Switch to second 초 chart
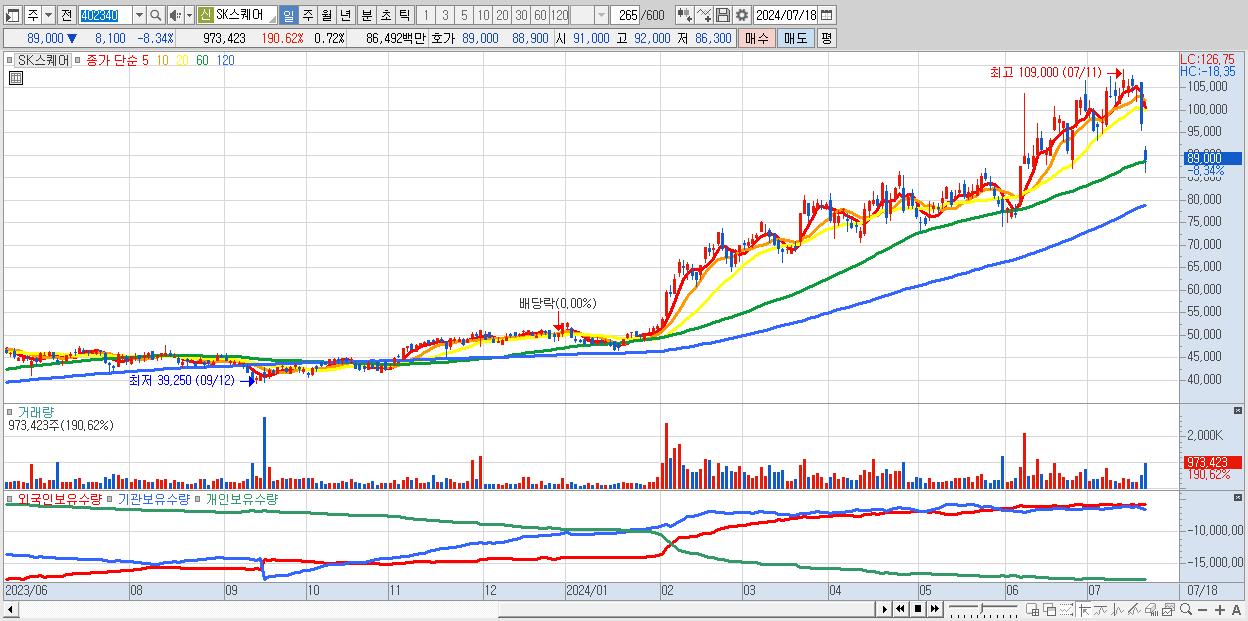1248x621 pixels. click(385, 15)
